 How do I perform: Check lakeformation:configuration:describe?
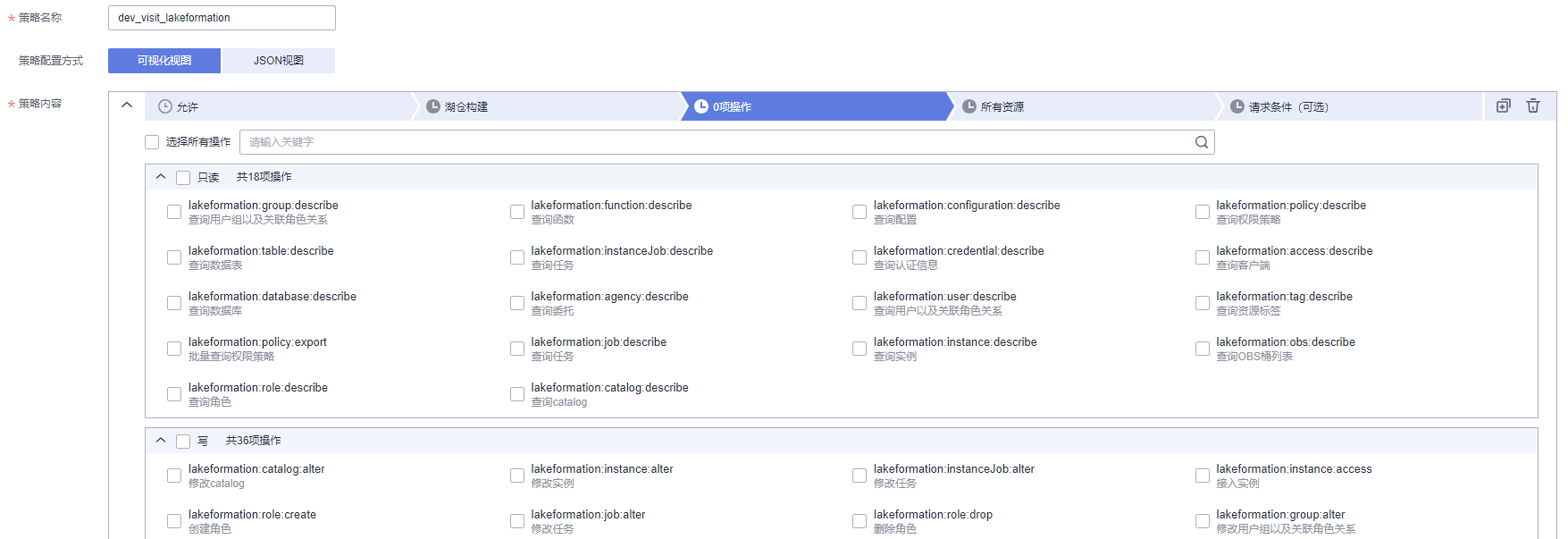coord(859,212)
